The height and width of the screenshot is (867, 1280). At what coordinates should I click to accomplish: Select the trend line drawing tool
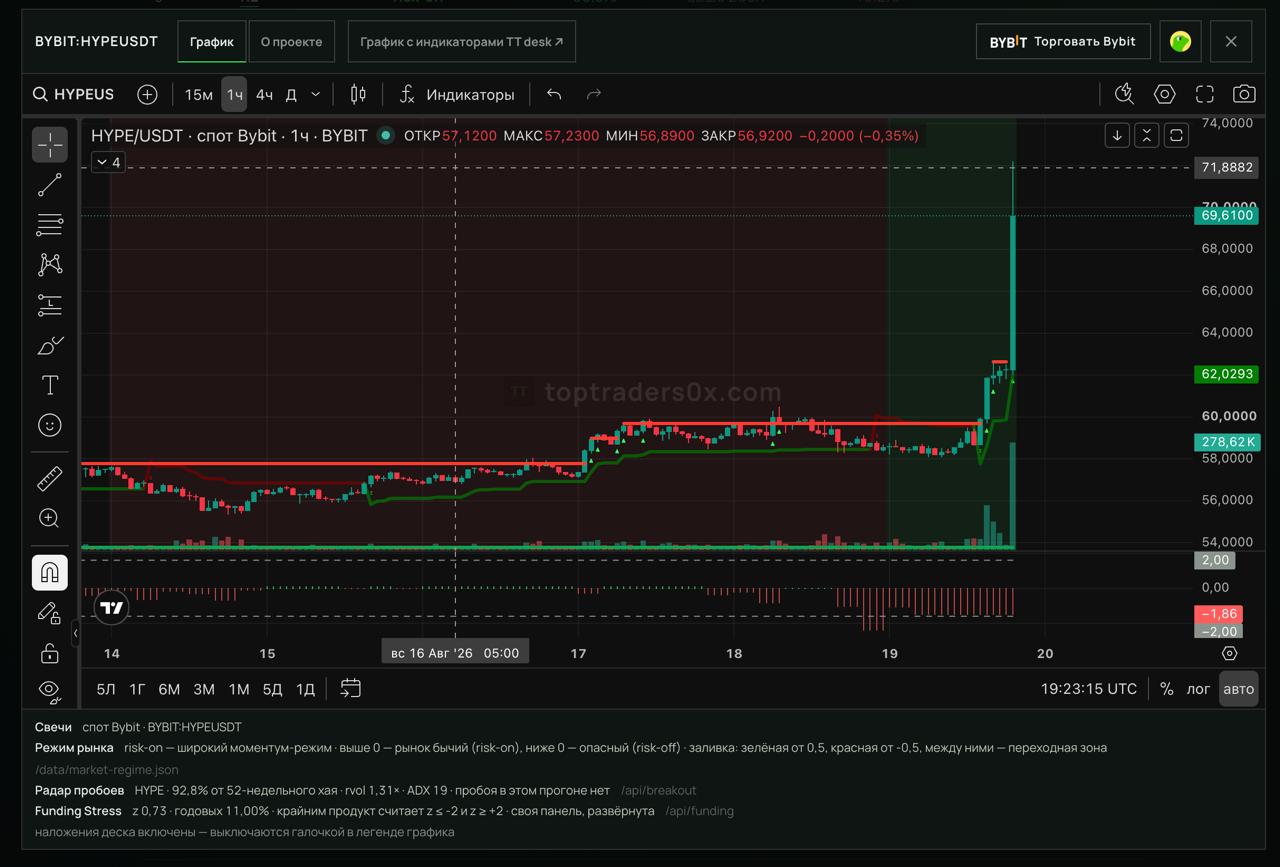point(50,185)
